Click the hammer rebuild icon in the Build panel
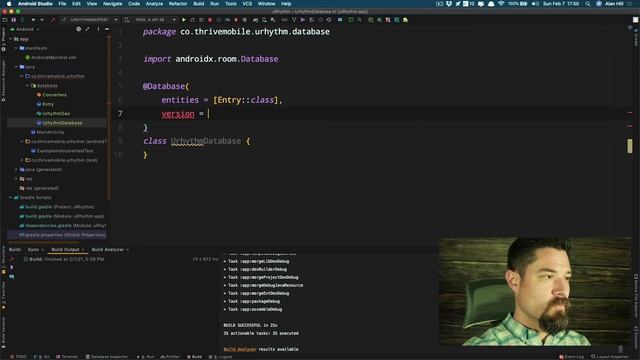Image resolution: width=640 pixels, height=360 pixels. pyautogui.click(x=11, y=259)
